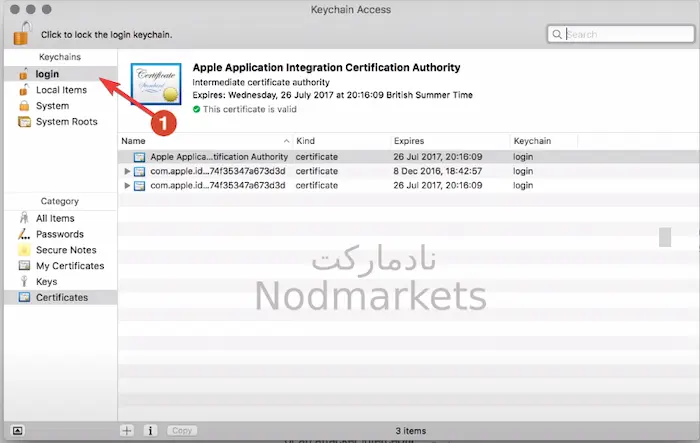The height and width of the screenshot is (443, 700).
Task: Click the magnifying glass search icon
Action: pyautogui.click(x=557, y=34)
